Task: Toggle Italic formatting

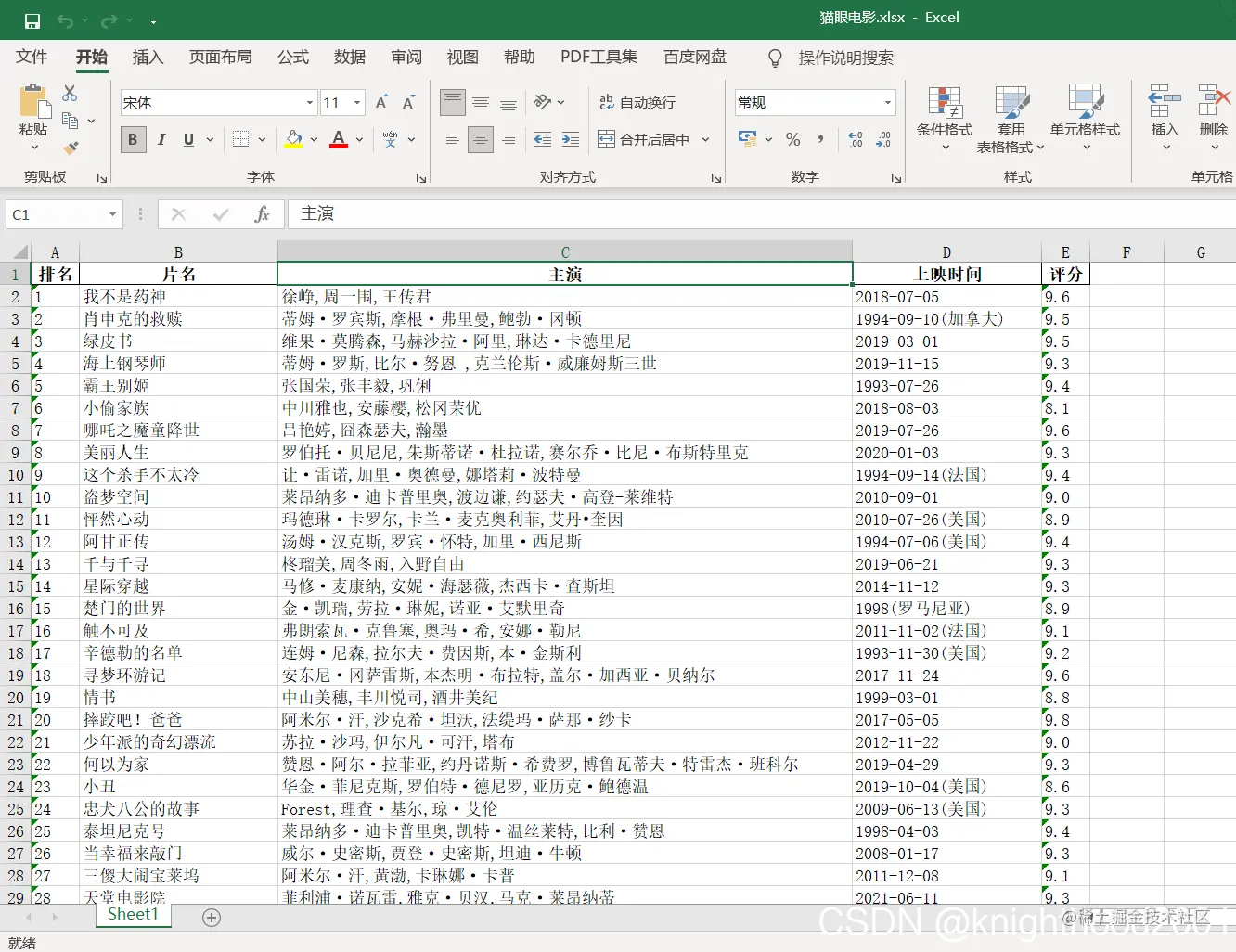Action: tap(161, 140)
